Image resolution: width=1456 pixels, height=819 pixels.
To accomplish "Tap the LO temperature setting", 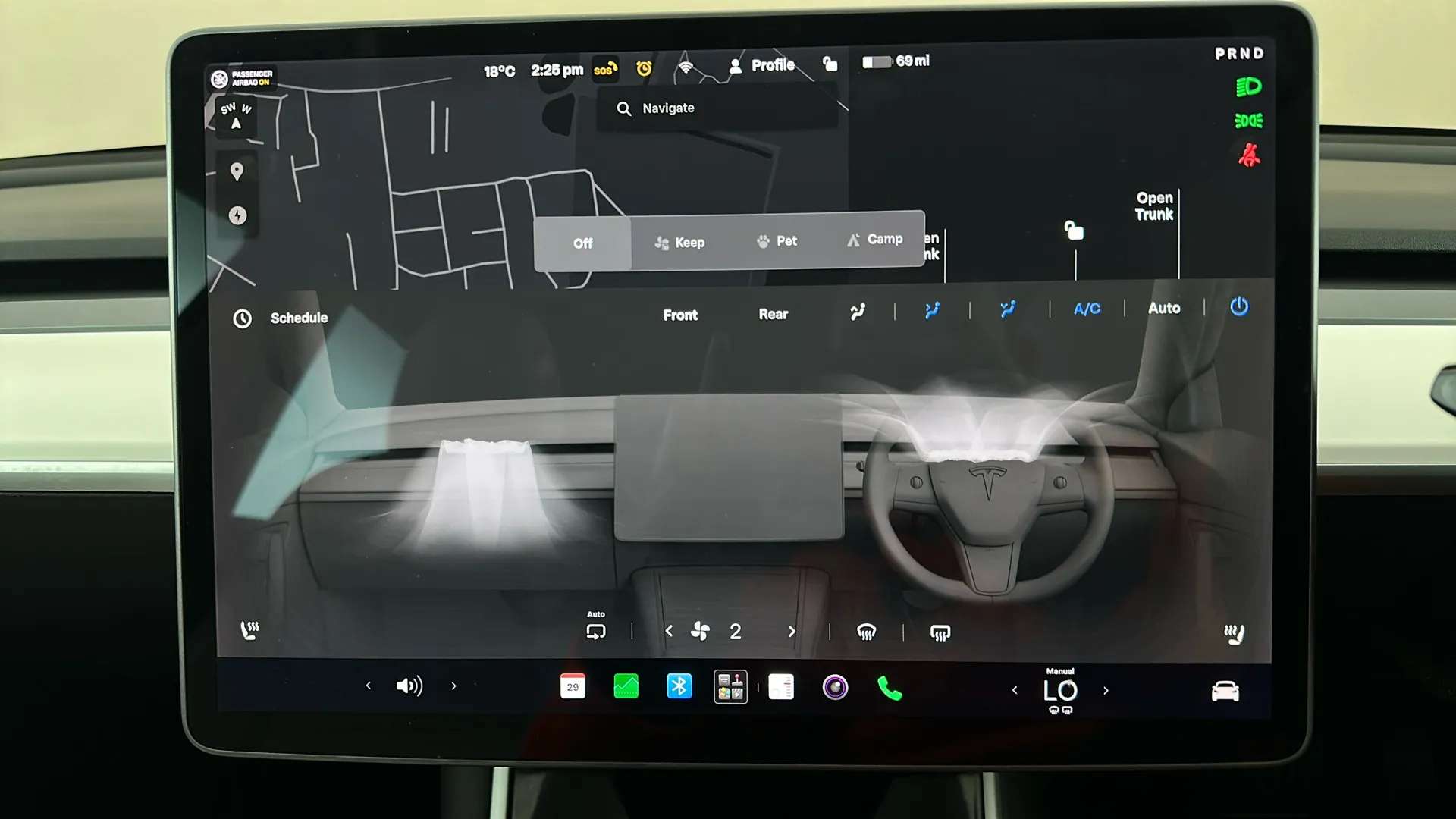I will [x=1060, y=691].
